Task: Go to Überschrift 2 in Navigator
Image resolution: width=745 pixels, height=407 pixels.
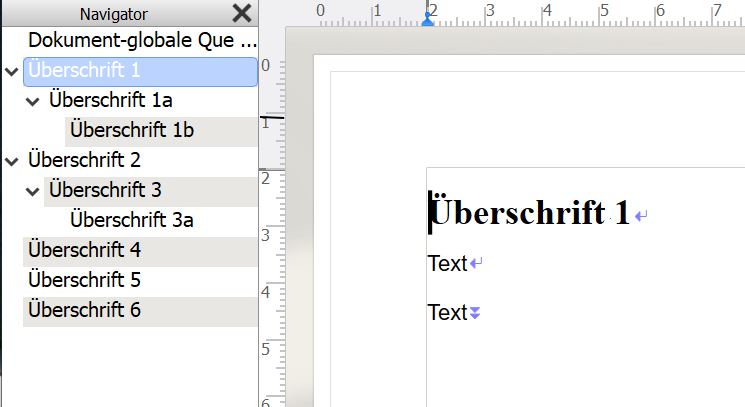Action: 85,160
